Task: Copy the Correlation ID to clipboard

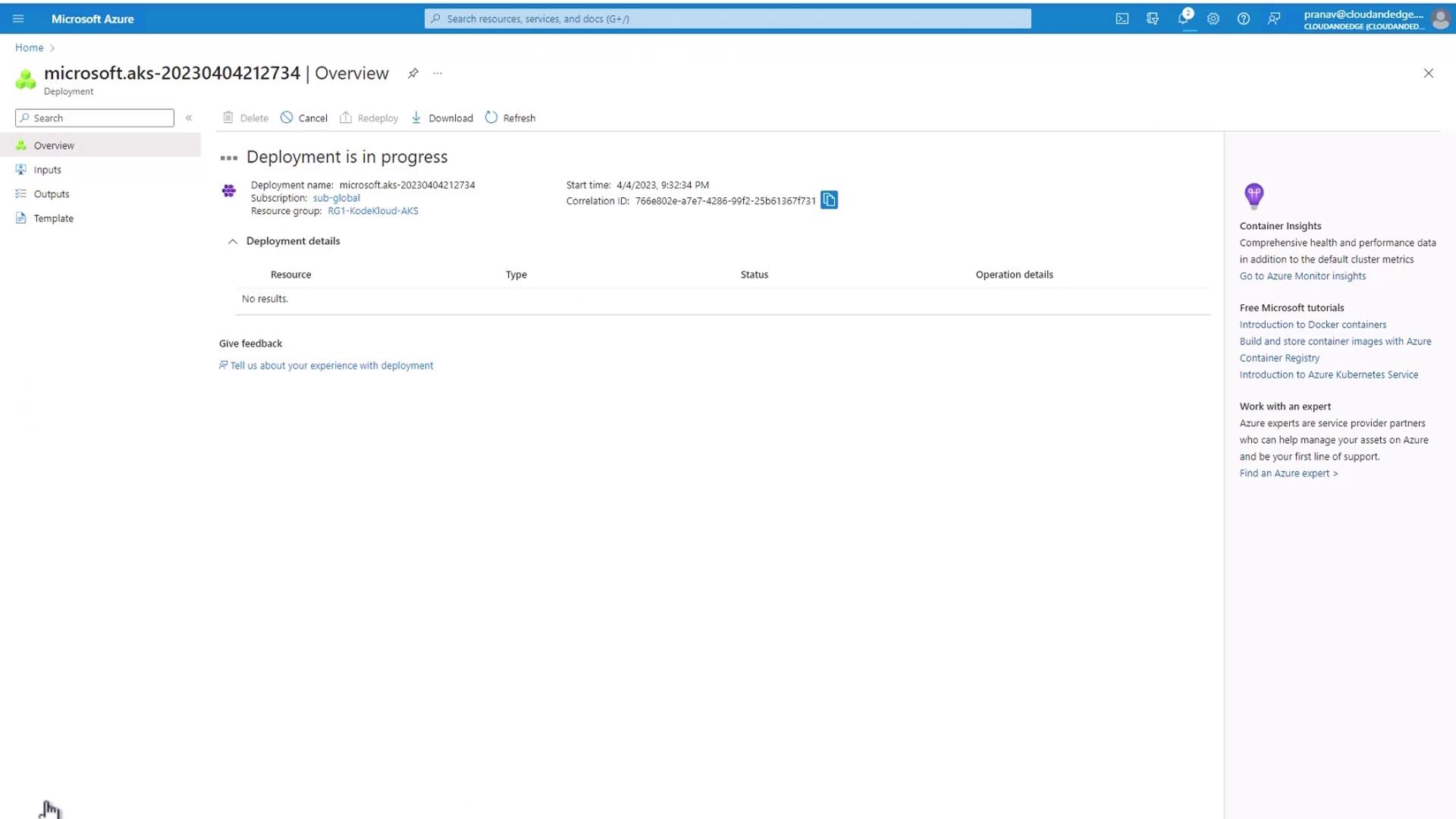Action: [829, 200]
